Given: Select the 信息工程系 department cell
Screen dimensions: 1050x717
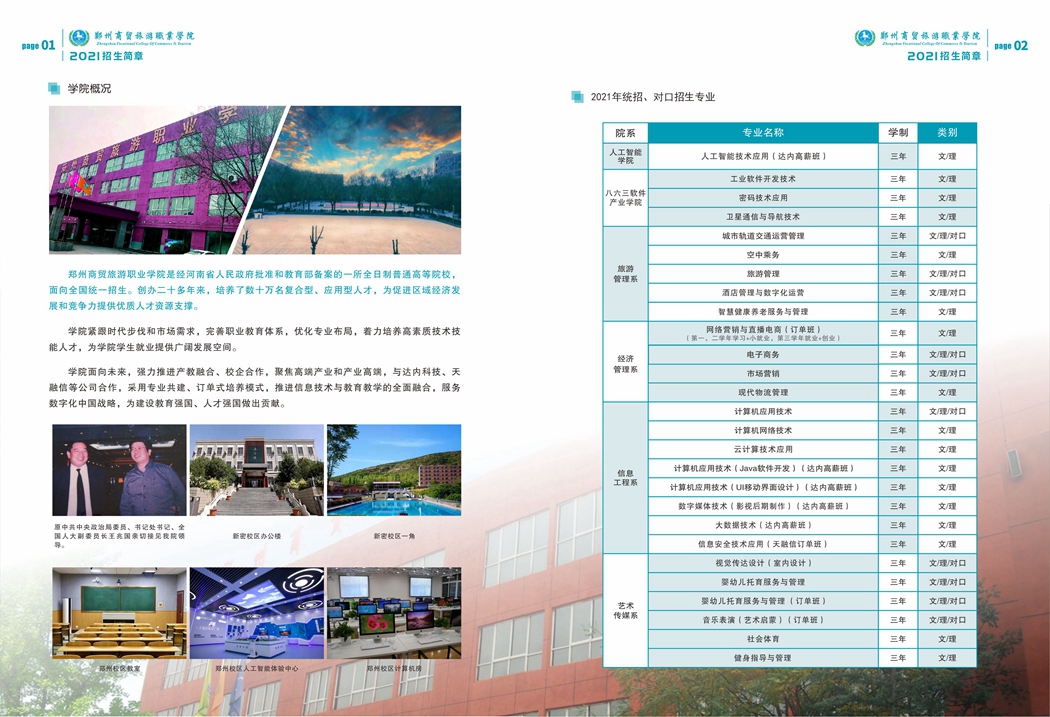Looking at the screenshot, I should pyautogui.click(x=625, y=477).
